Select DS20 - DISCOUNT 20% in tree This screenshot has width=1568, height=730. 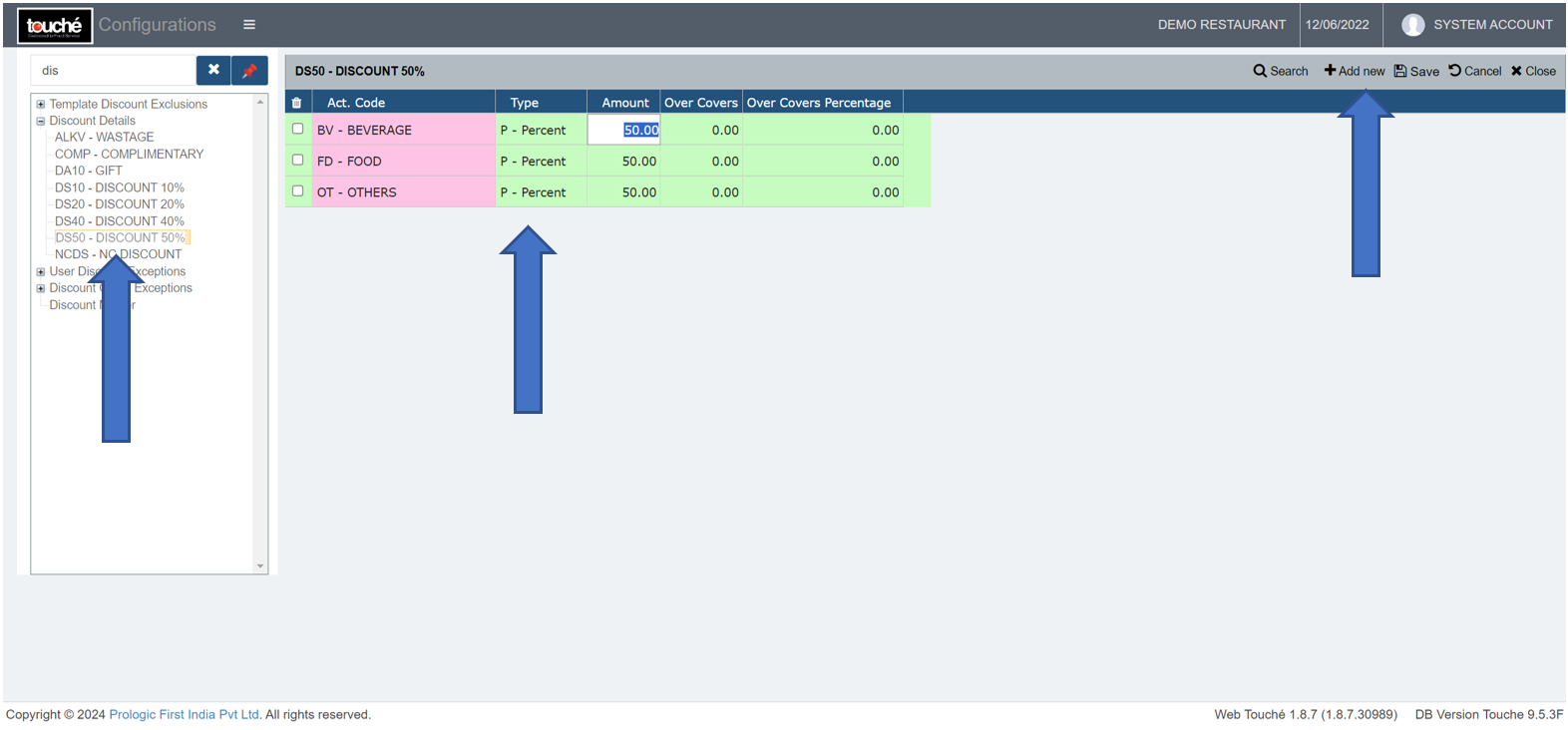point(120,204)
